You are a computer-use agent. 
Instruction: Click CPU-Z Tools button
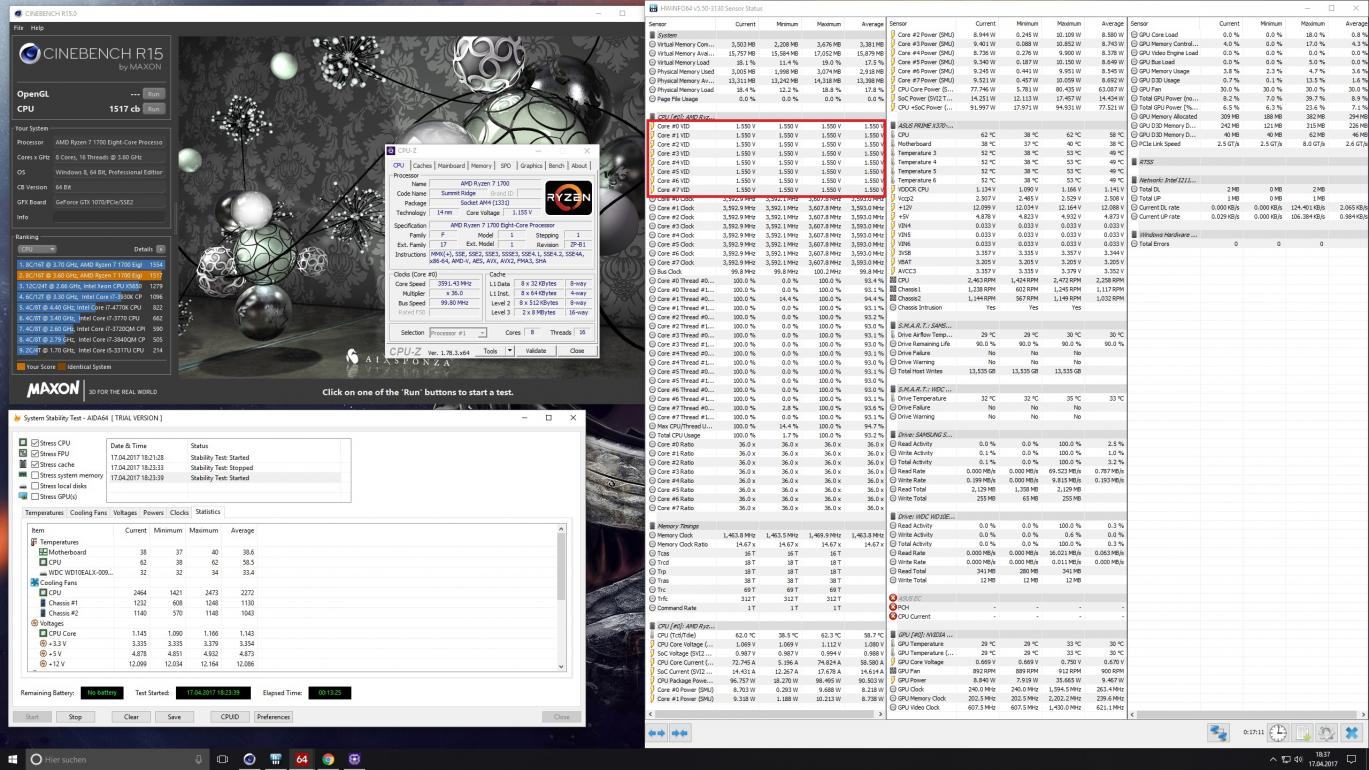coord(490,351)
